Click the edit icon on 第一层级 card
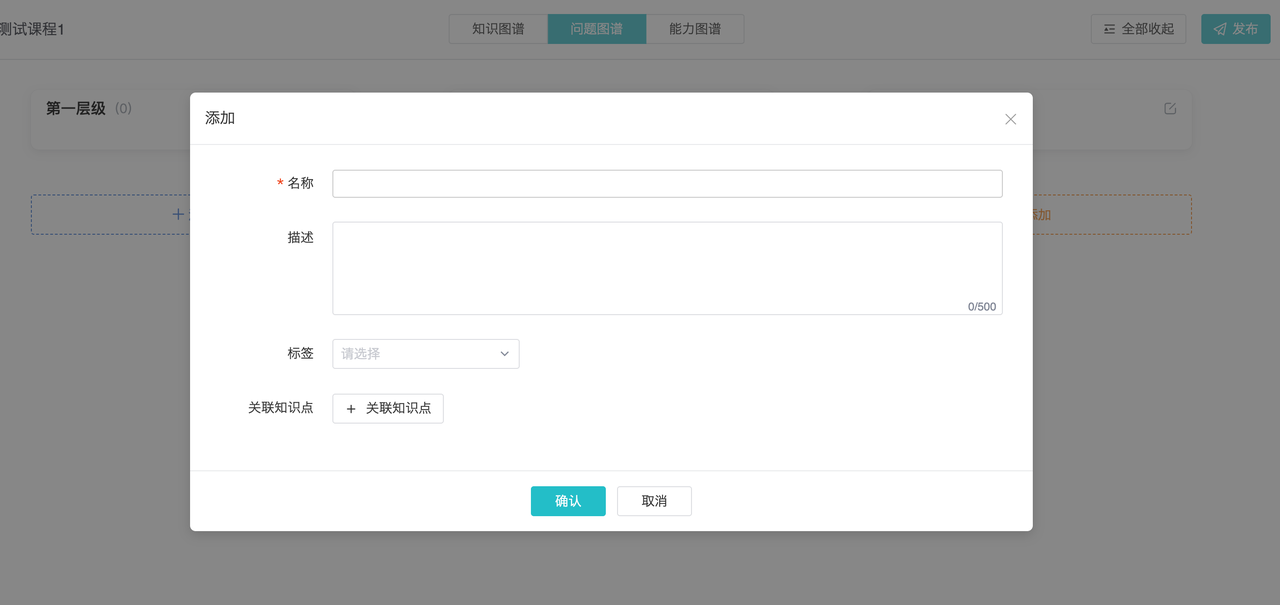Viewport: 1280px width, 605px height. (1170, 109)
